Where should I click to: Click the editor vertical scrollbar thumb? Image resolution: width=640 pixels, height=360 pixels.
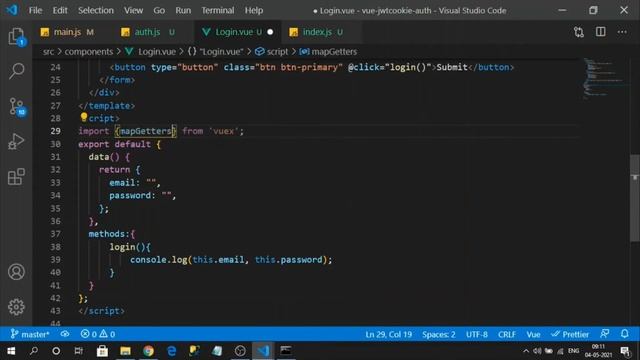[635, 198]
